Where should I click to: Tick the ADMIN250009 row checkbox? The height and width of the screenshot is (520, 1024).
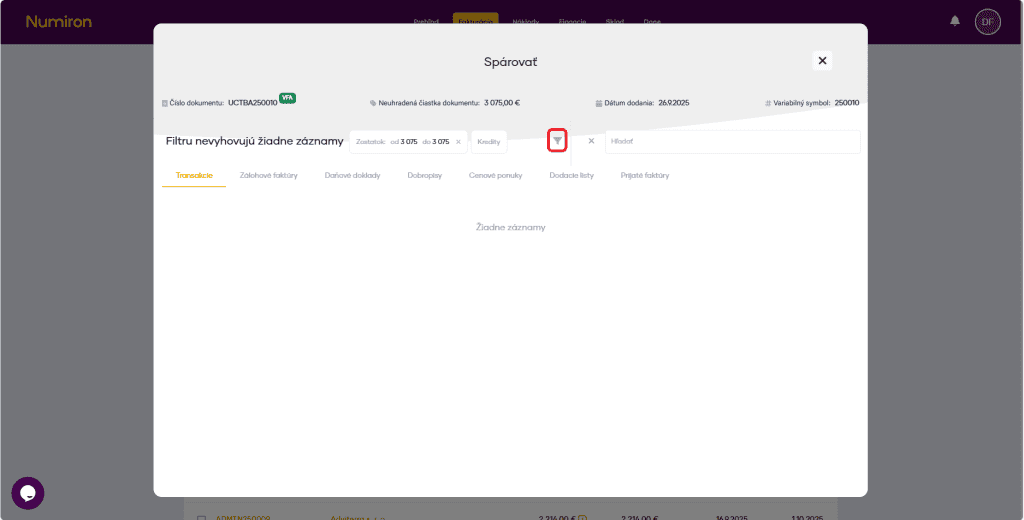pos(201,518)
